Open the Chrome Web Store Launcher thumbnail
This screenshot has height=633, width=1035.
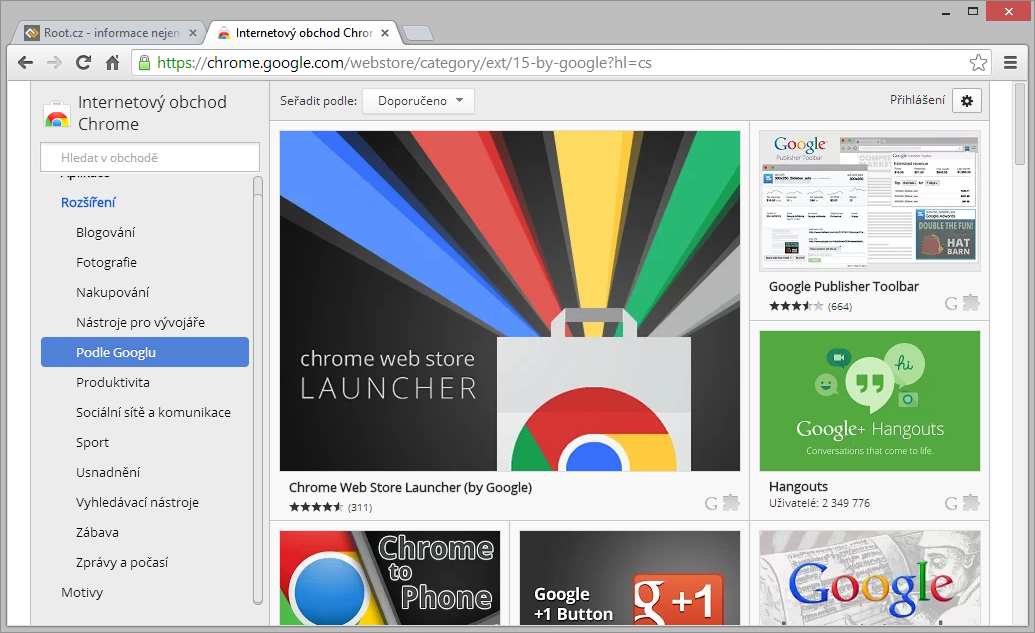(510, 300)
